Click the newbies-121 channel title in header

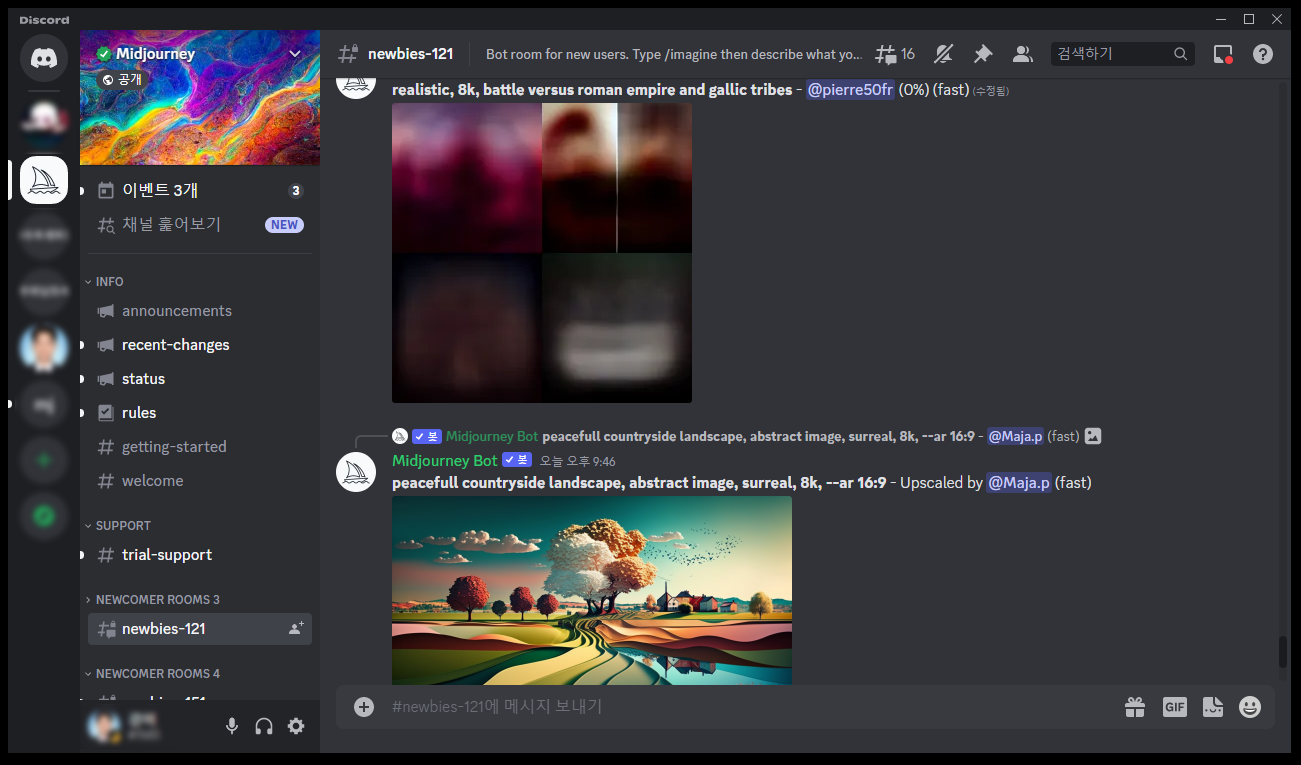[410, 54]
